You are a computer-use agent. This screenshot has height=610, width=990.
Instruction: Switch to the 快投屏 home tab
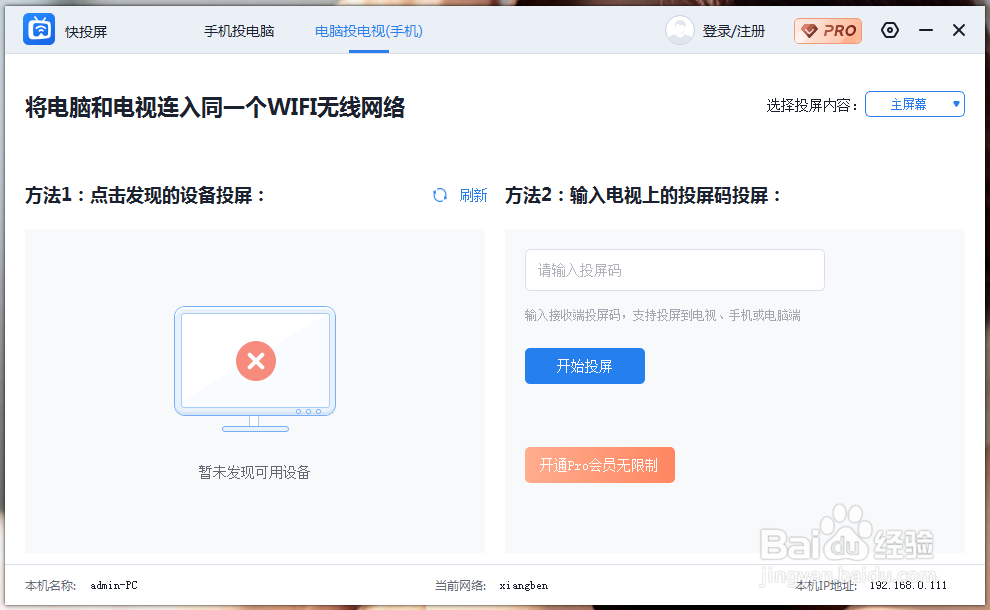(85, 31)
